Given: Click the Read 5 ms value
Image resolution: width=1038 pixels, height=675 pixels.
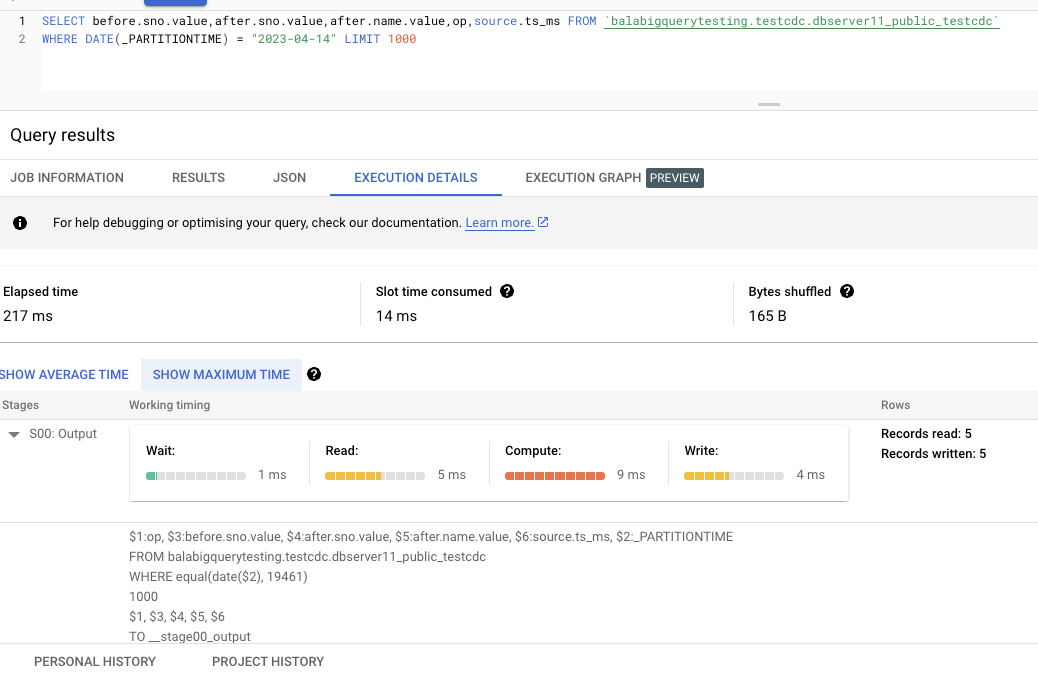Looking at the screenshot, I should (x=451, y=475).
